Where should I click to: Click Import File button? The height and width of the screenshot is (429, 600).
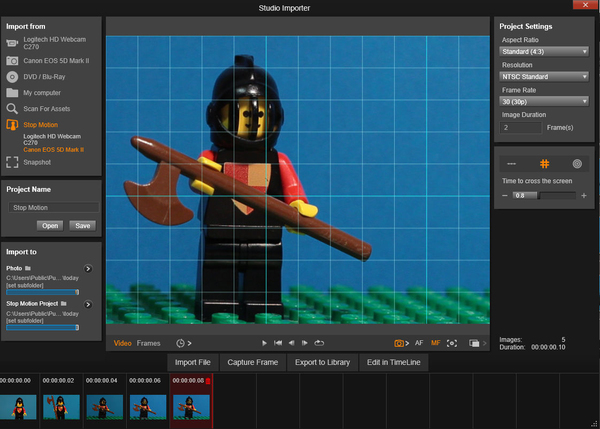point(193,362)
